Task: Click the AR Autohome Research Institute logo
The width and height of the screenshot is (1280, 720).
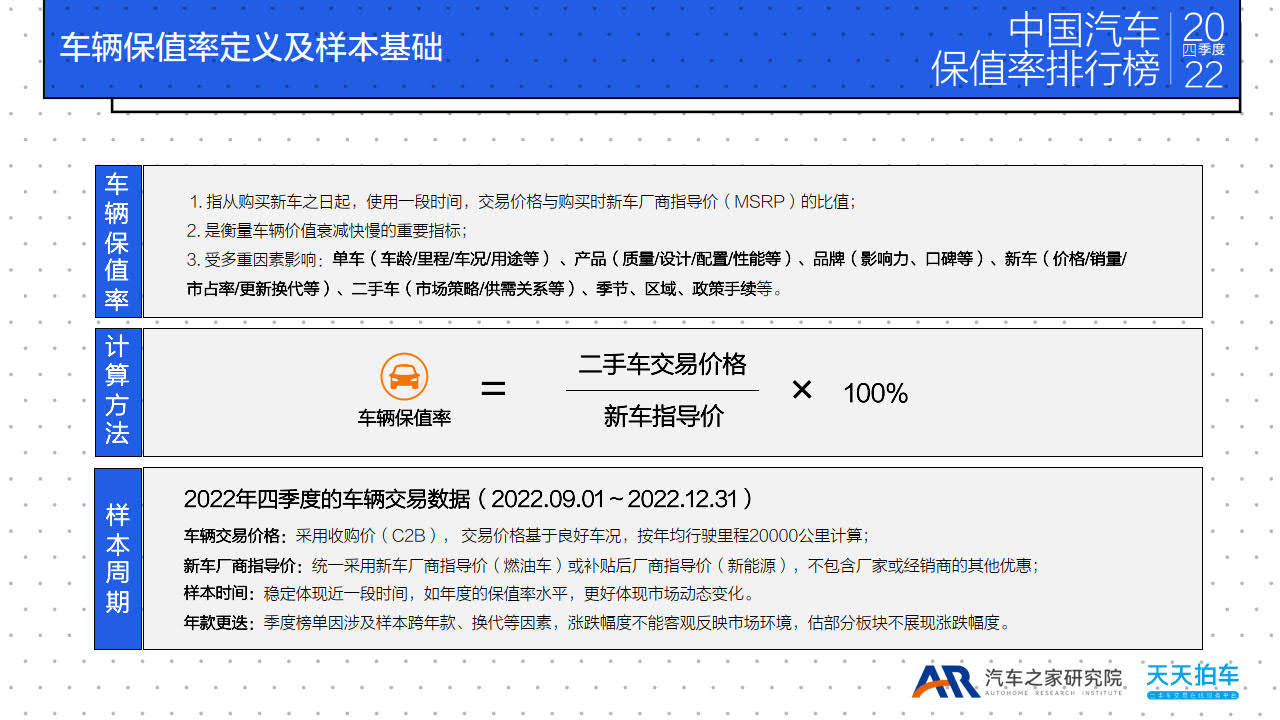Action: click(1017, 680)
